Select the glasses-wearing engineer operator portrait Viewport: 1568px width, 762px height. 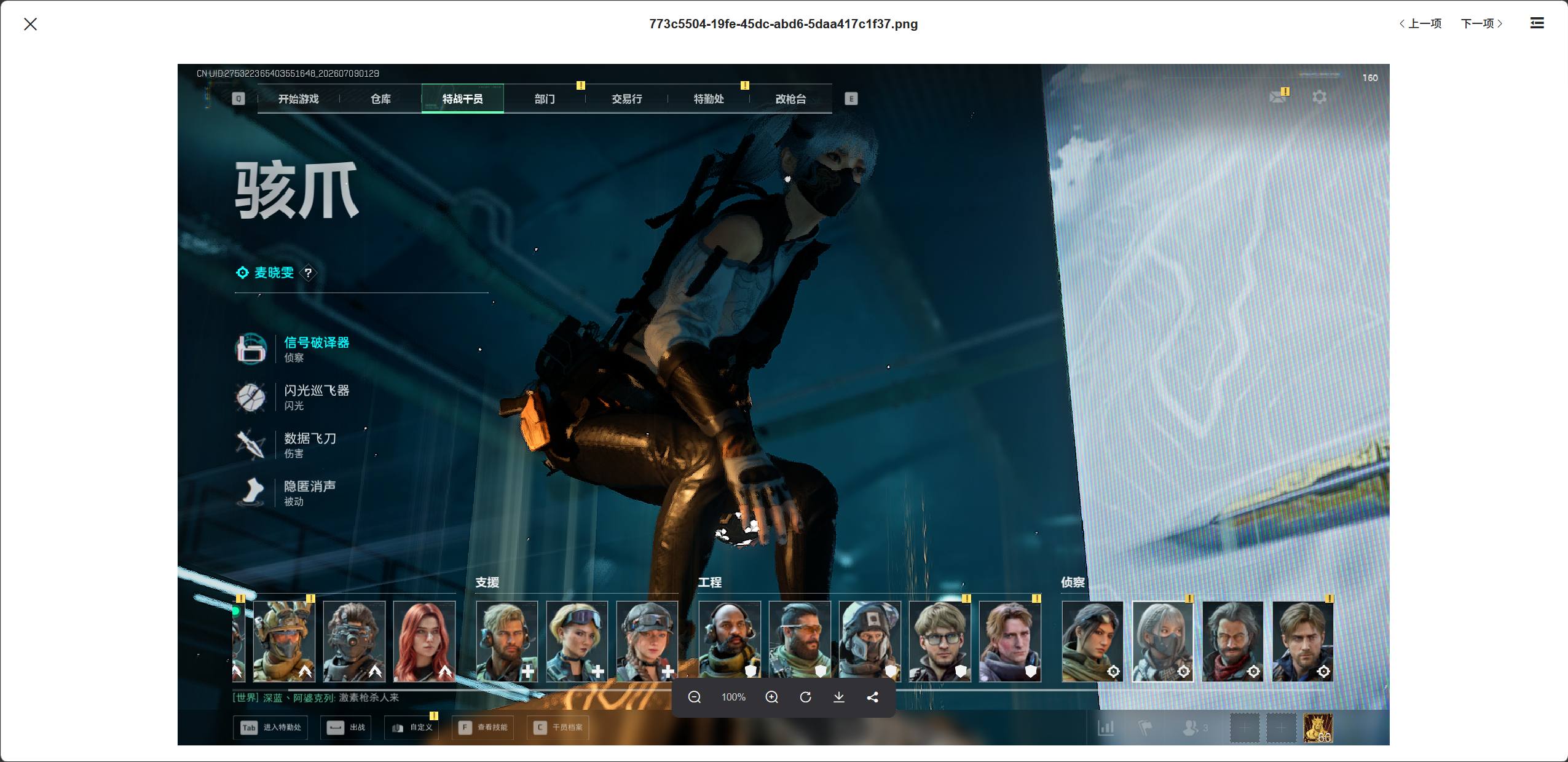click(x=940, y=642)
